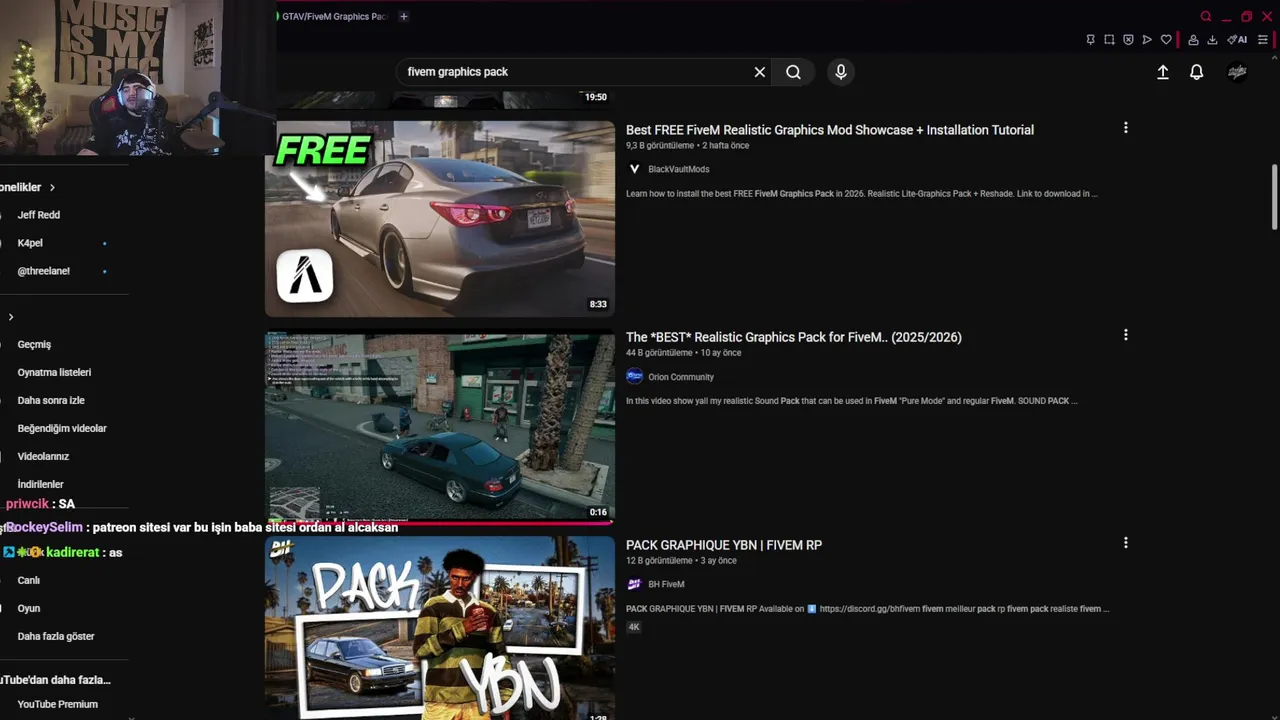Click the pin icon in the browser toolbar
This screenshot has height=720, width=1280.
1090,40
